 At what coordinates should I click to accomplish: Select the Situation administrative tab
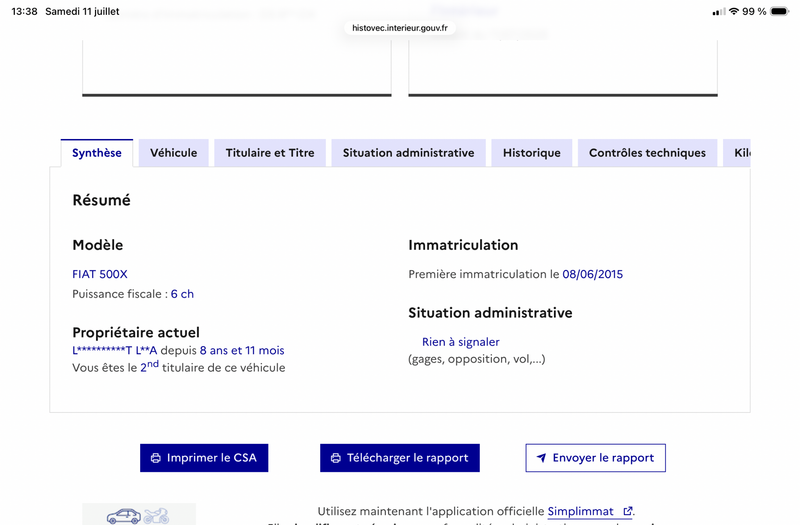pyautogui.click(x=408, y=153)
